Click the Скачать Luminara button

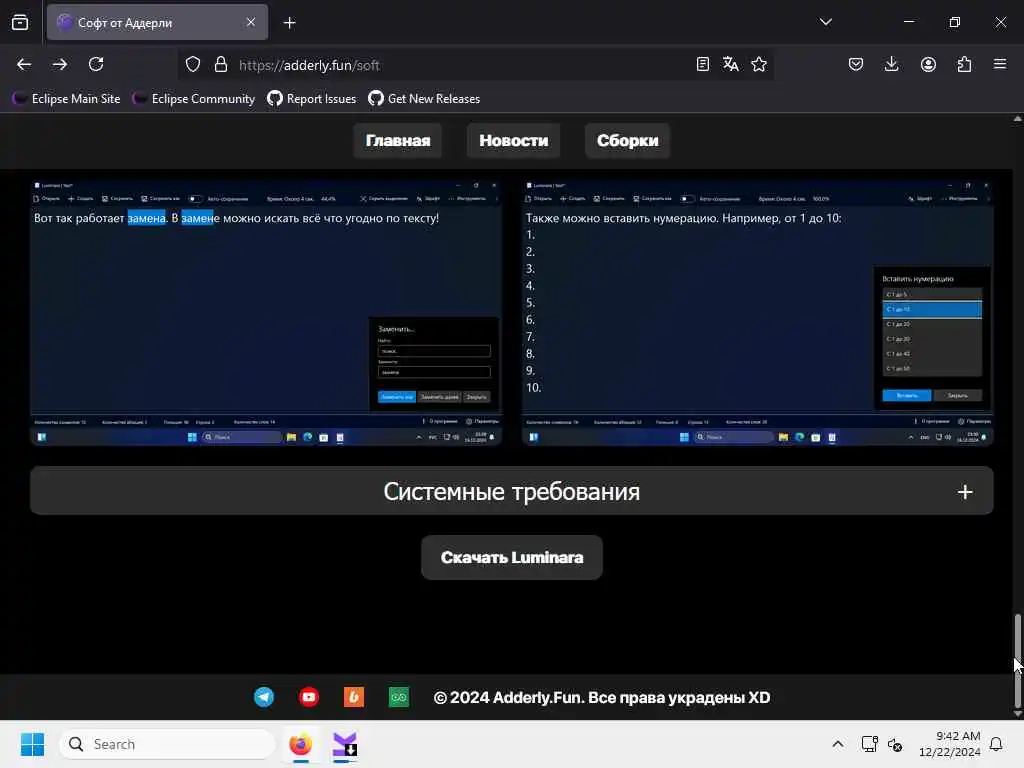512,558
